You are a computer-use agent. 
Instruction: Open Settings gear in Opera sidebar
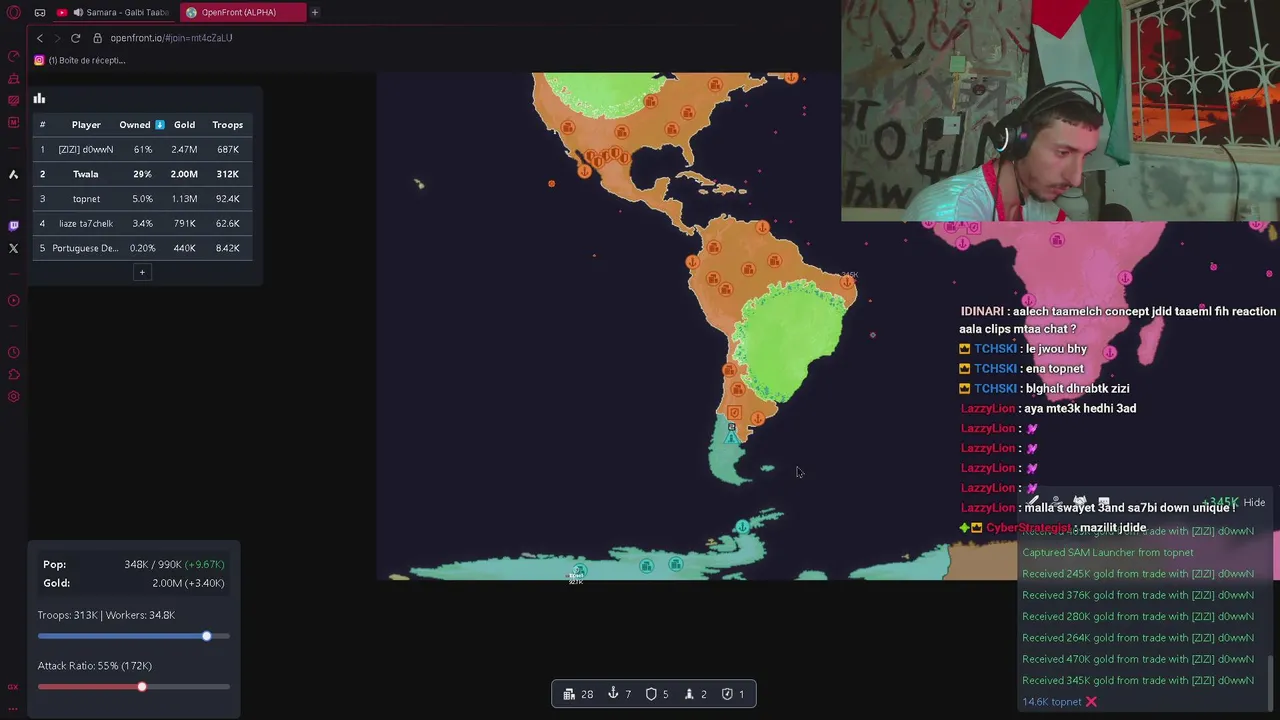[x=13, y=397]
